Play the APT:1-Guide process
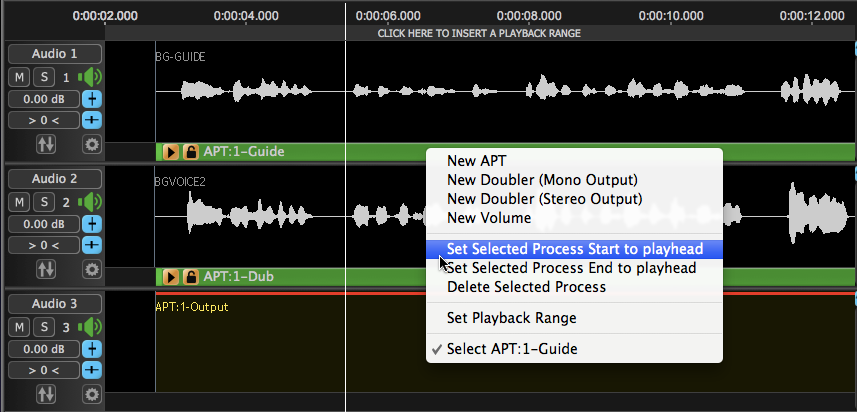Viewport: 857px width, 412px height. (x=171, y=152)
